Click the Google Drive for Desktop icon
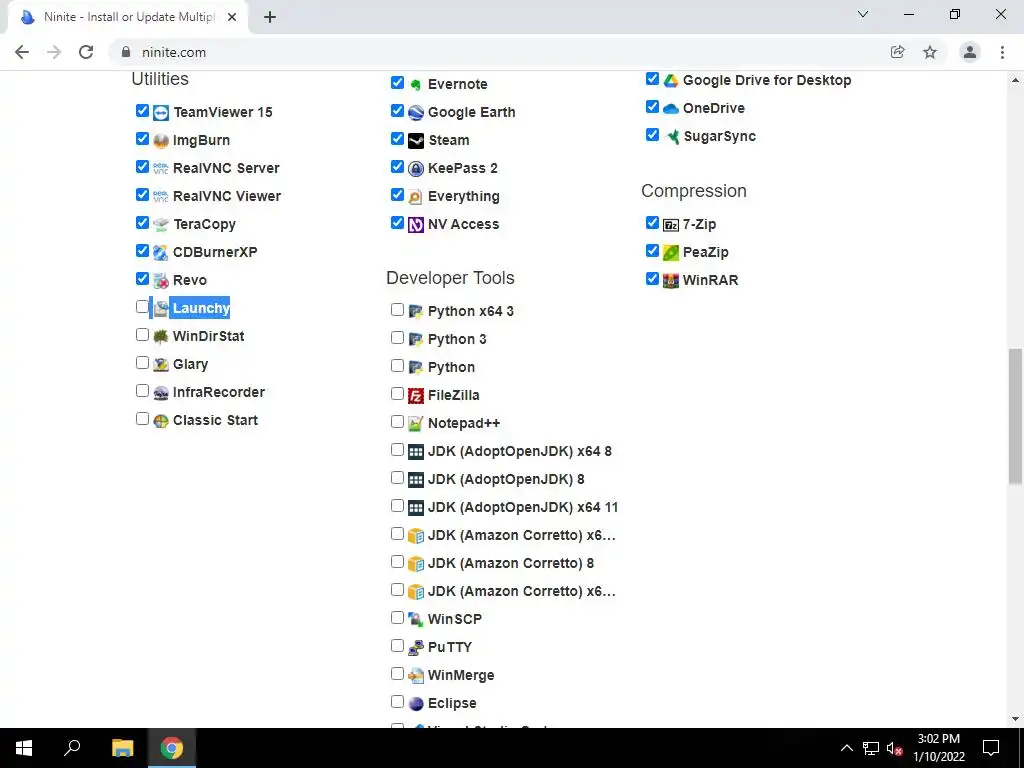 point(671,81)
